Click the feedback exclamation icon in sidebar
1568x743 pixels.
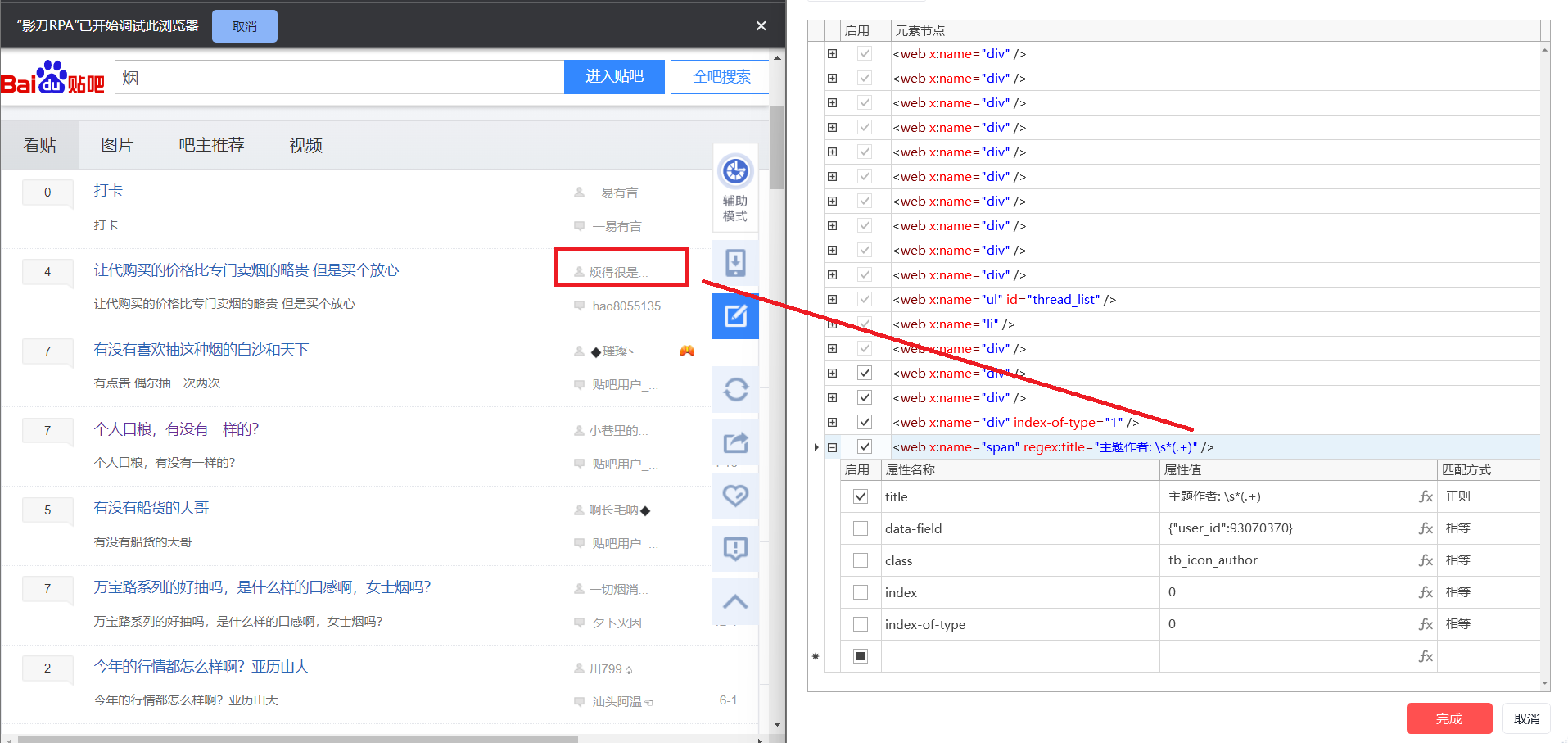point(735,548)
